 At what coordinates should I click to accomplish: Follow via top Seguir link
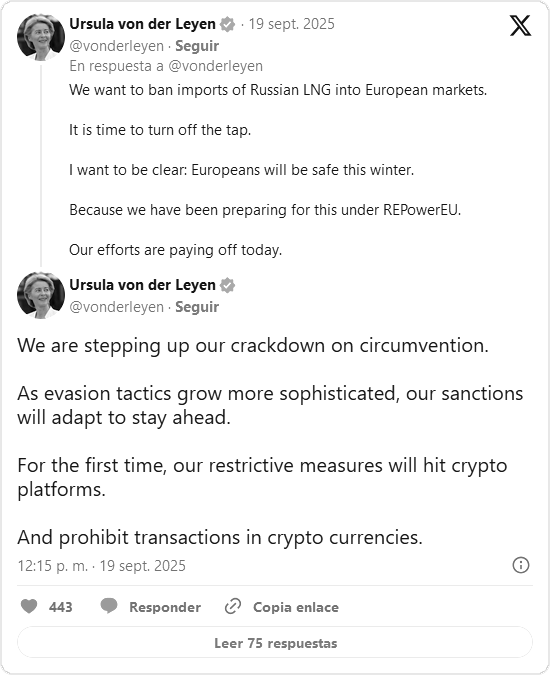(x=197, y=46)
